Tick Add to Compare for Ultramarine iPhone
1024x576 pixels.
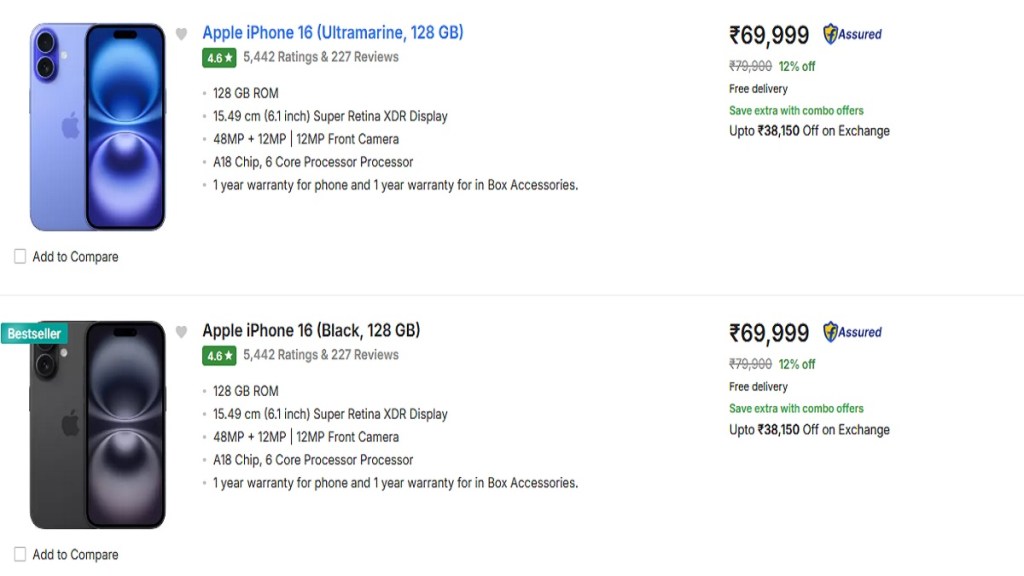(x=20, y=257)
